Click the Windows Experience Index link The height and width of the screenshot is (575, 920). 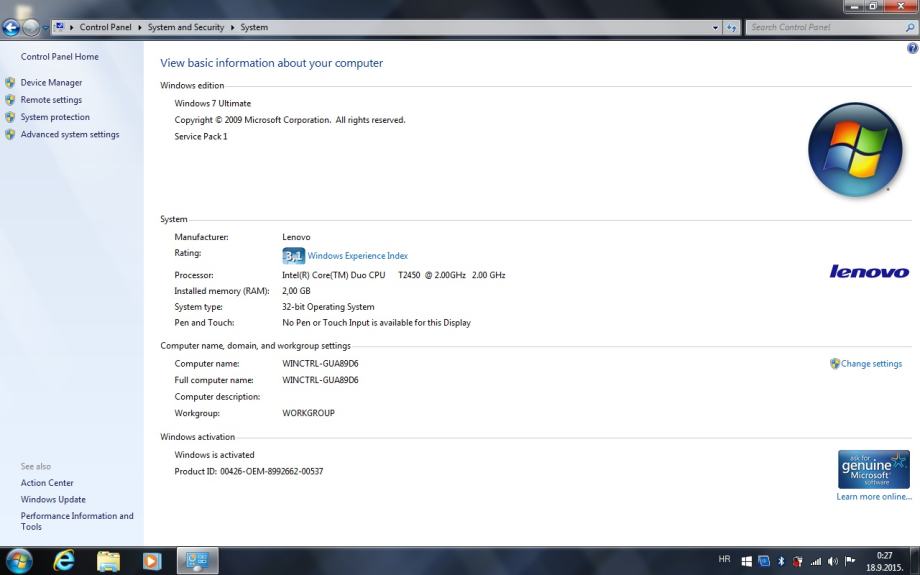[x=357, y=256]
